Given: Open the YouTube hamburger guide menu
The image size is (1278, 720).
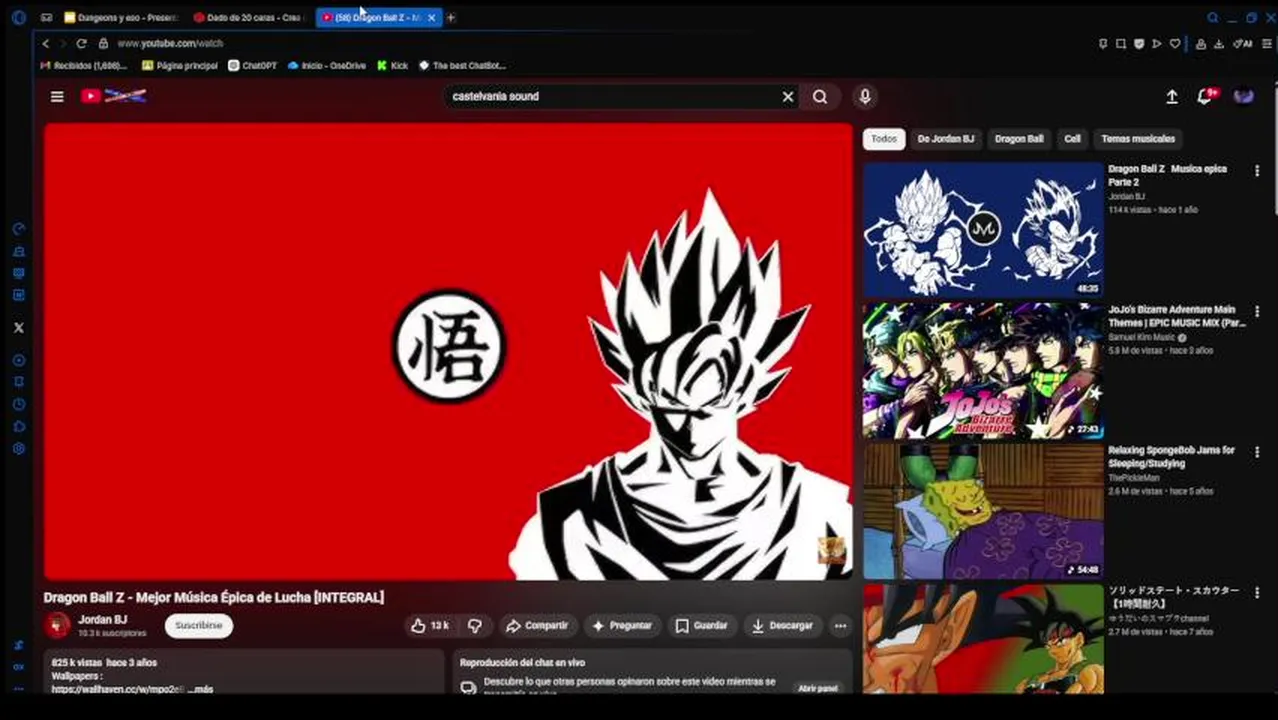Looking at the screenshot, I should coord(57,96).
